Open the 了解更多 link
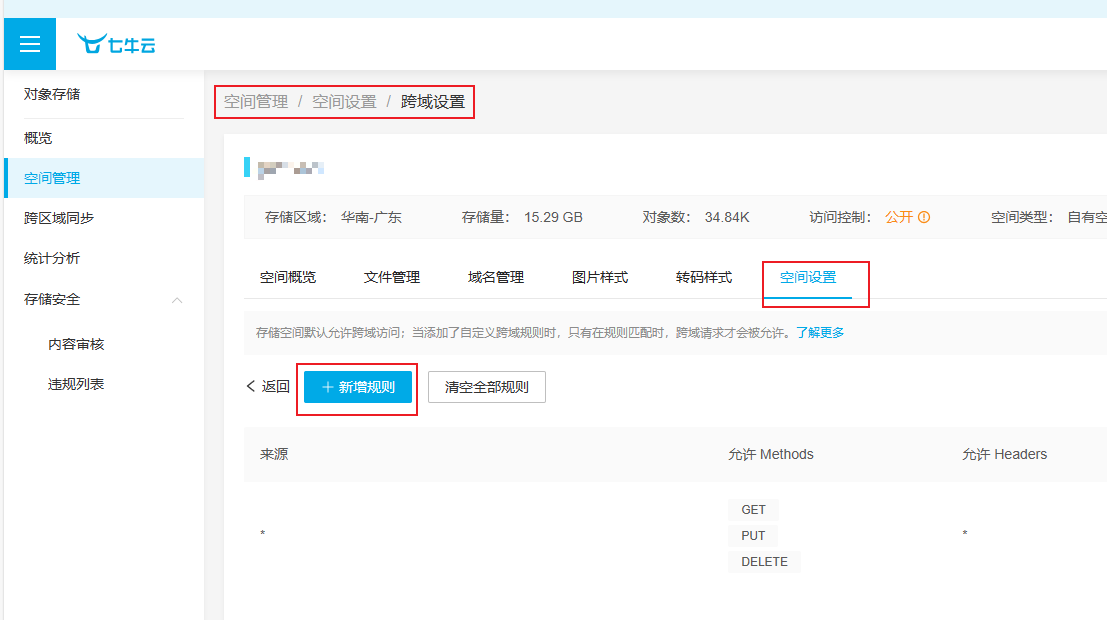This screenshot has width=1107, height=620. click(820, 332)
